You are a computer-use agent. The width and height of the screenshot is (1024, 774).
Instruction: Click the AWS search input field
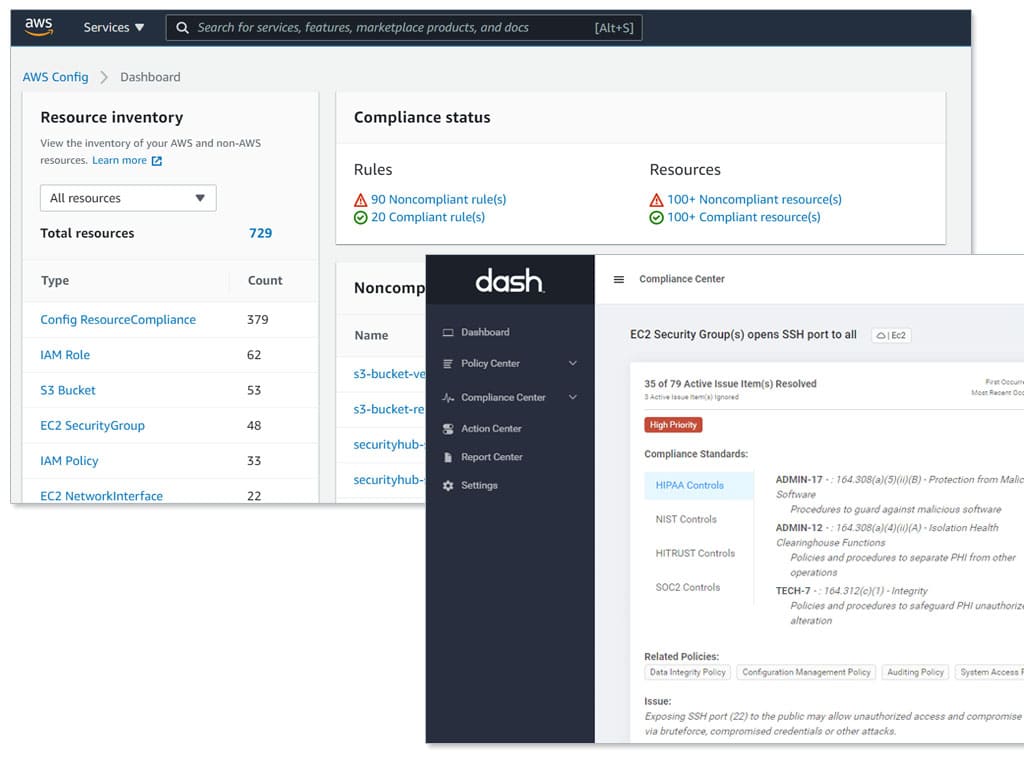click(x=404, y=27)
